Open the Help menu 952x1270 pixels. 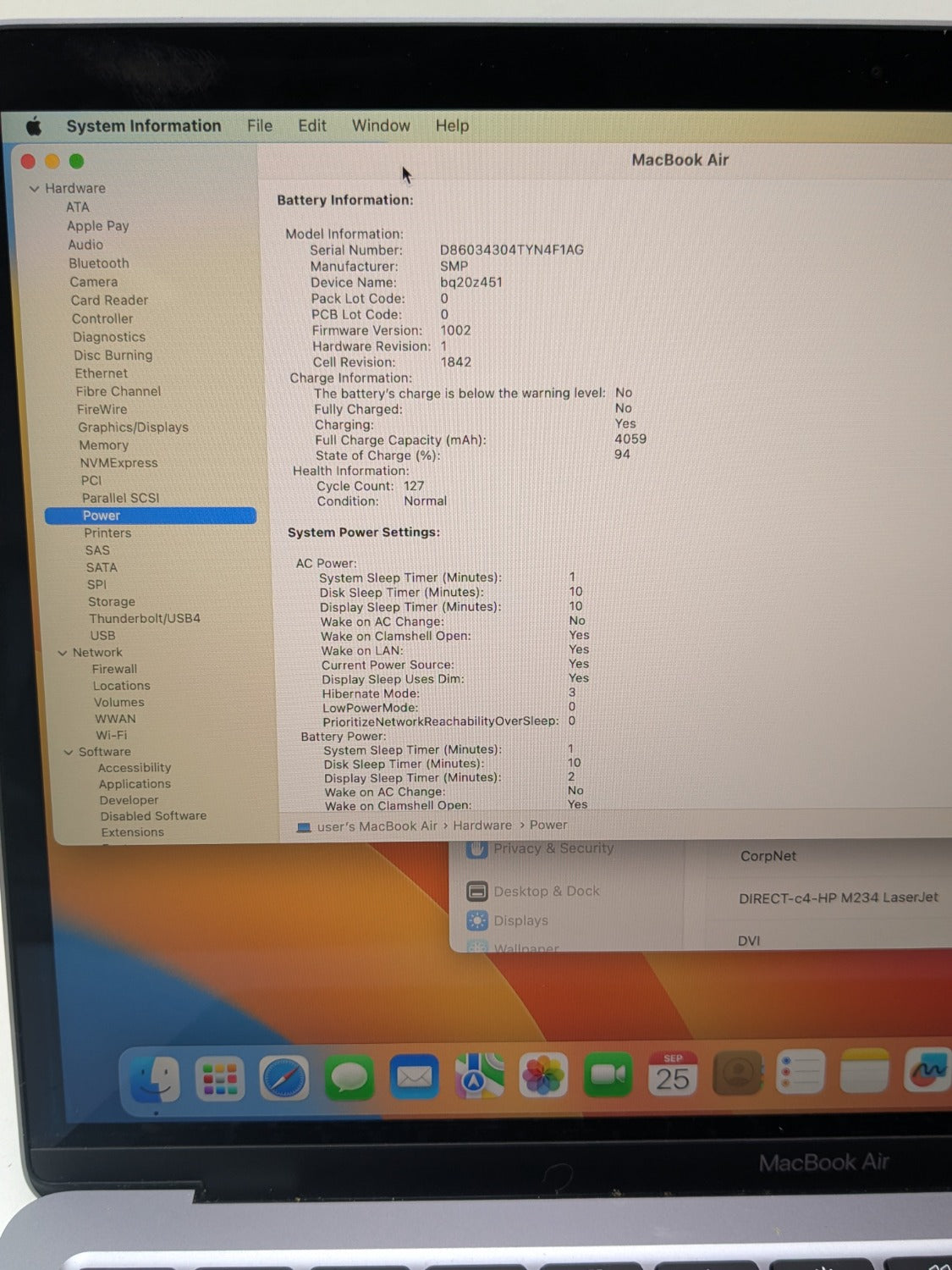pos(452,125)
